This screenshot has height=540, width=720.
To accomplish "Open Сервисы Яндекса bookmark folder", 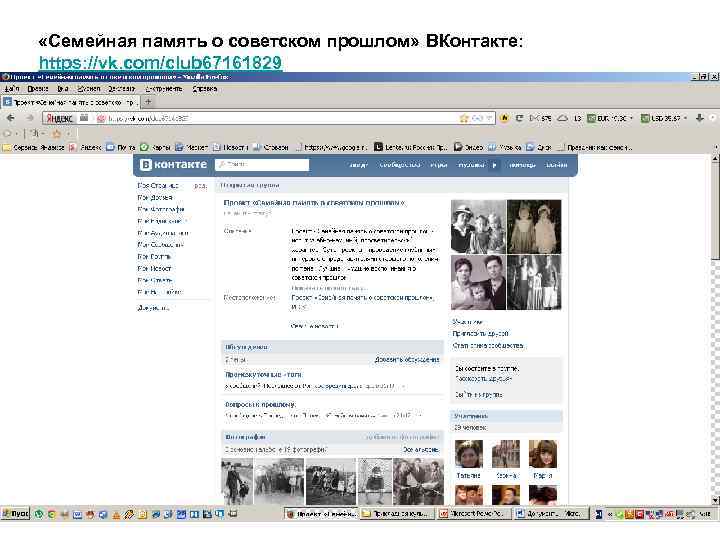I will click(x=34, y=147).
